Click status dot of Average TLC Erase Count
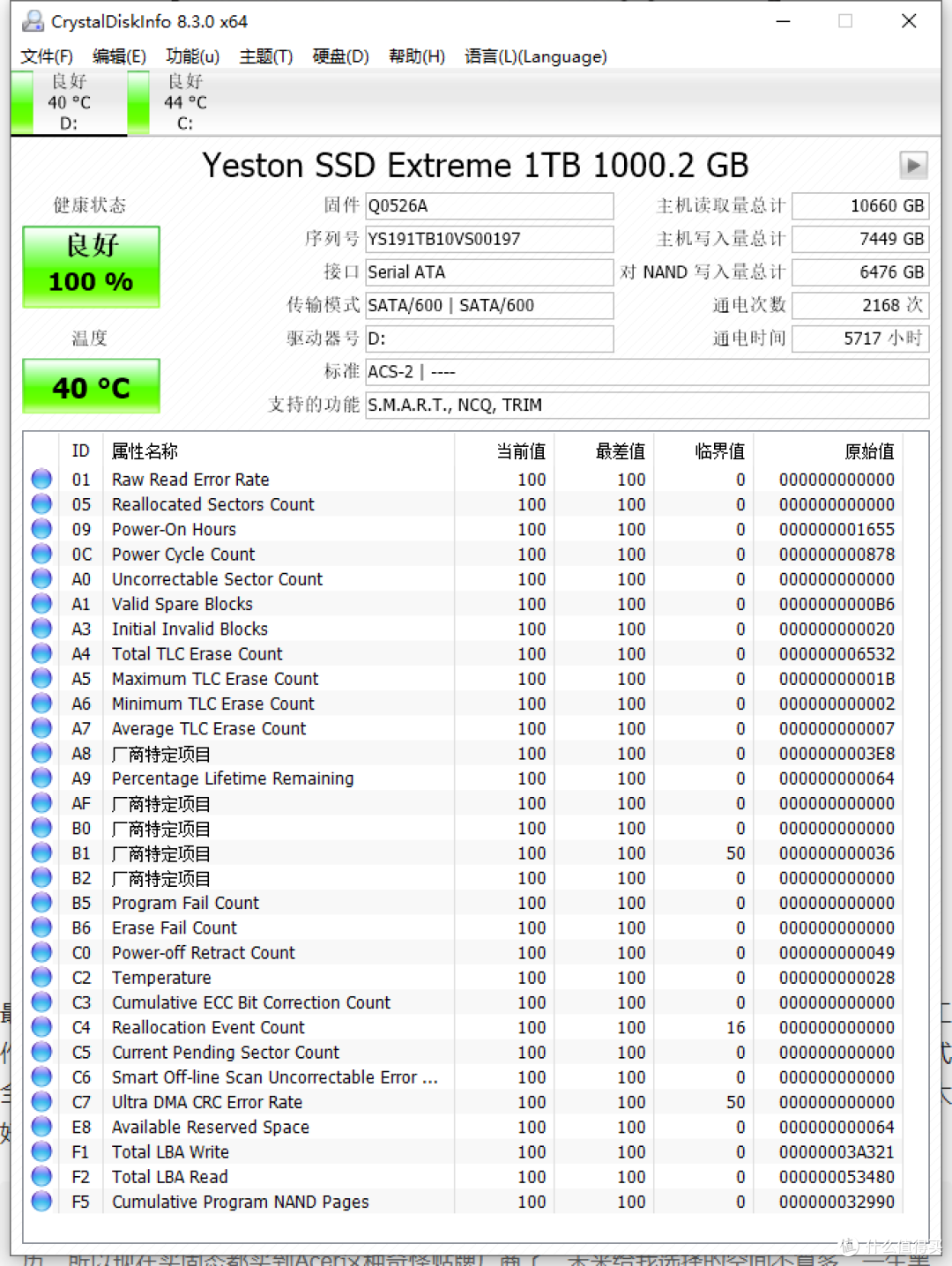 coord(41,727)
